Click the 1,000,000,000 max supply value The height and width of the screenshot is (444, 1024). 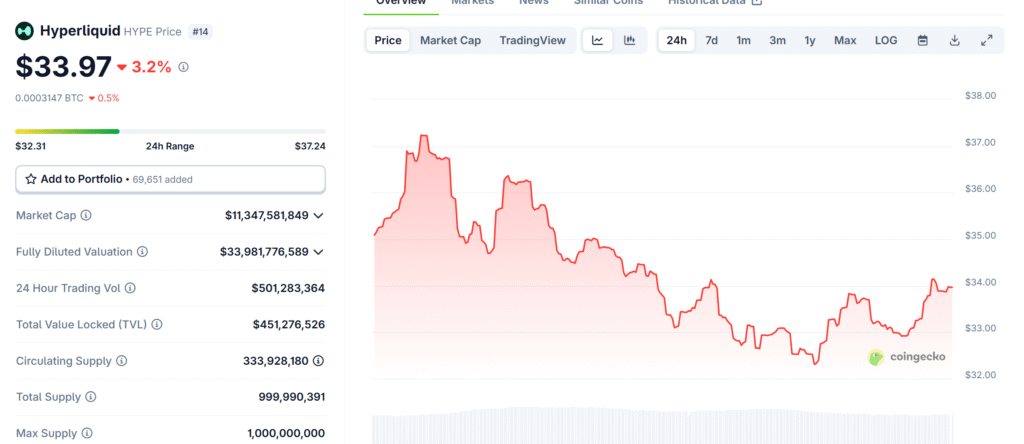click(286, 433)
